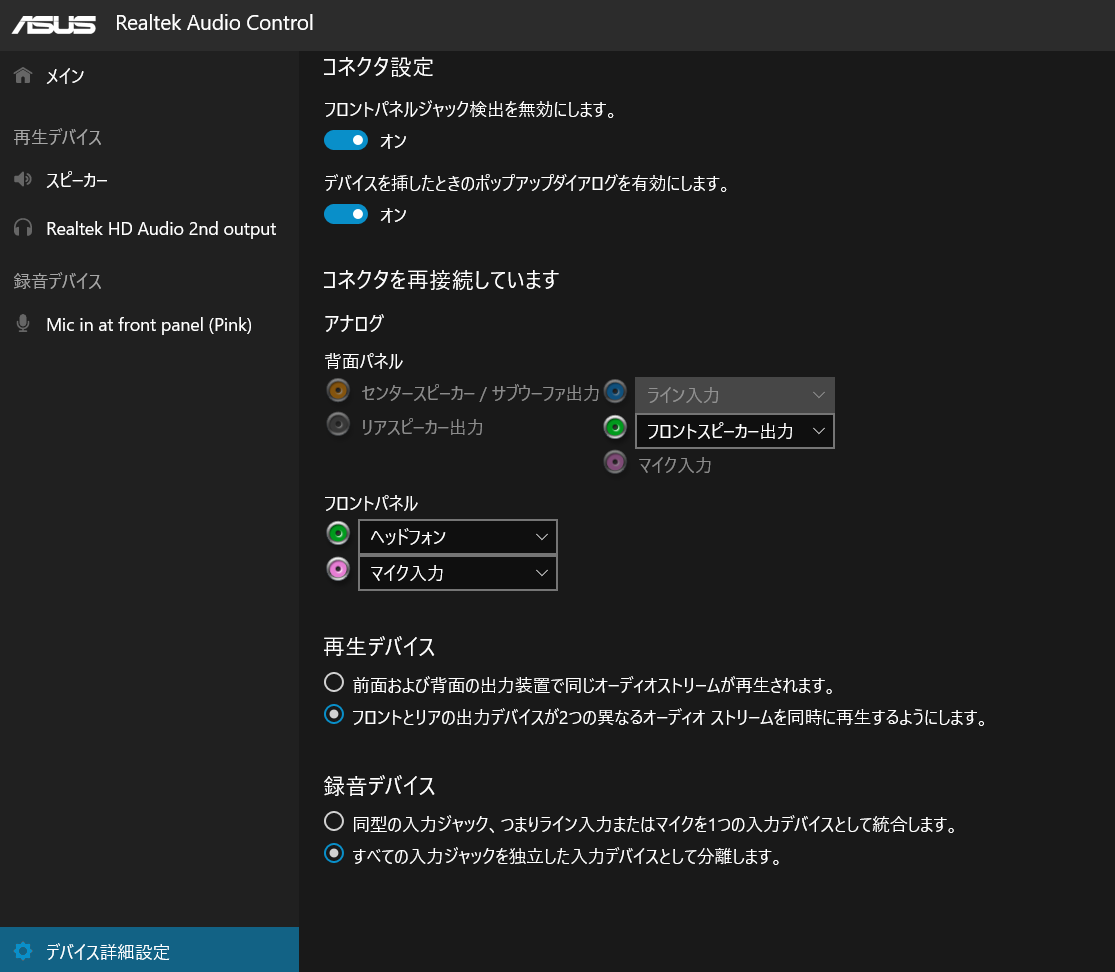The height and width of the screenshot is (972, 1115).
Task: Select two different simultaneous audio streams option
Action: coord(334,715)
